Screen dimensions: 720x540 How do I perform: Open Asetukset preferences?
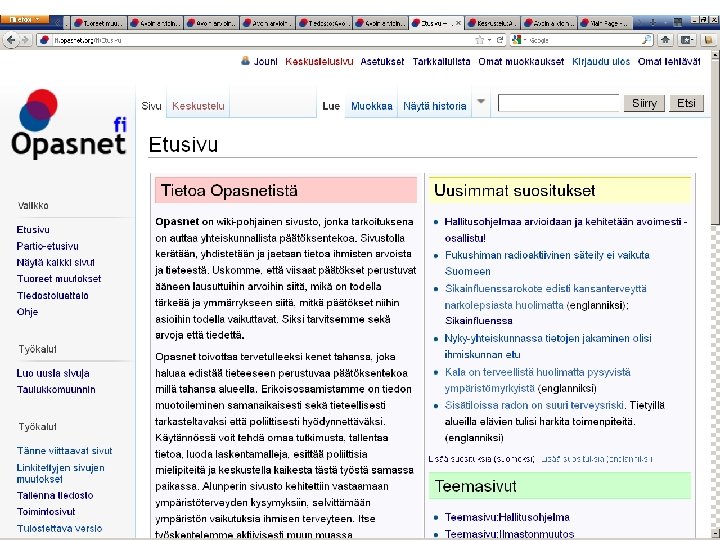(382, 62)
